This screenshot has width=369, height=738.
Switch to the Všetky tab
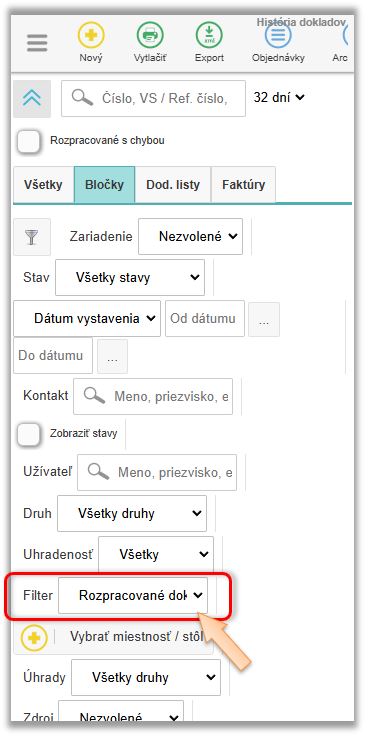point(43,184)
